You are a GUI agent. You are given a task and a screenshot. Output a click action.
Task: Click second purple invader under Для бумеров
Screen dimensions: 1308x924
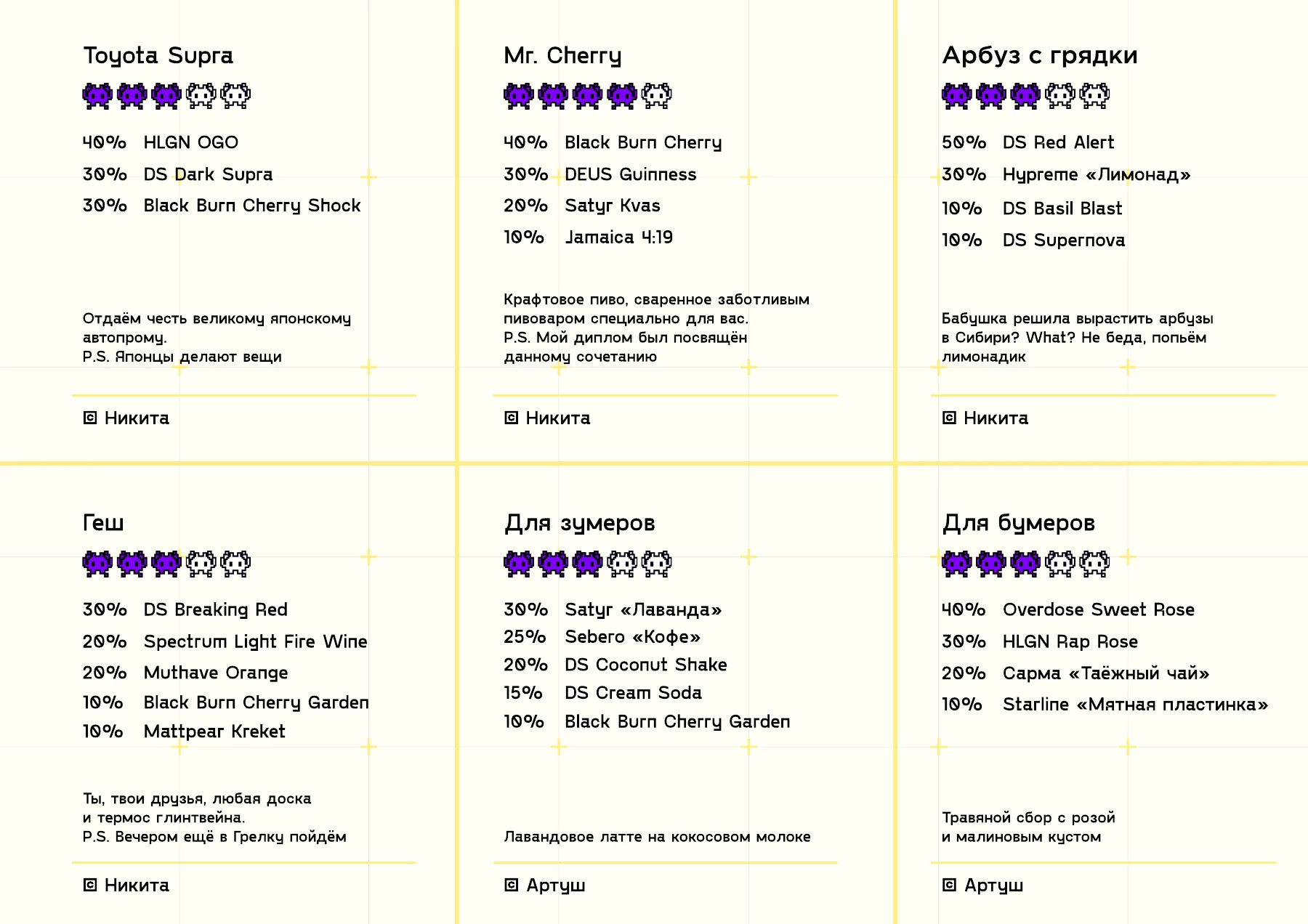tap(991, 563)
